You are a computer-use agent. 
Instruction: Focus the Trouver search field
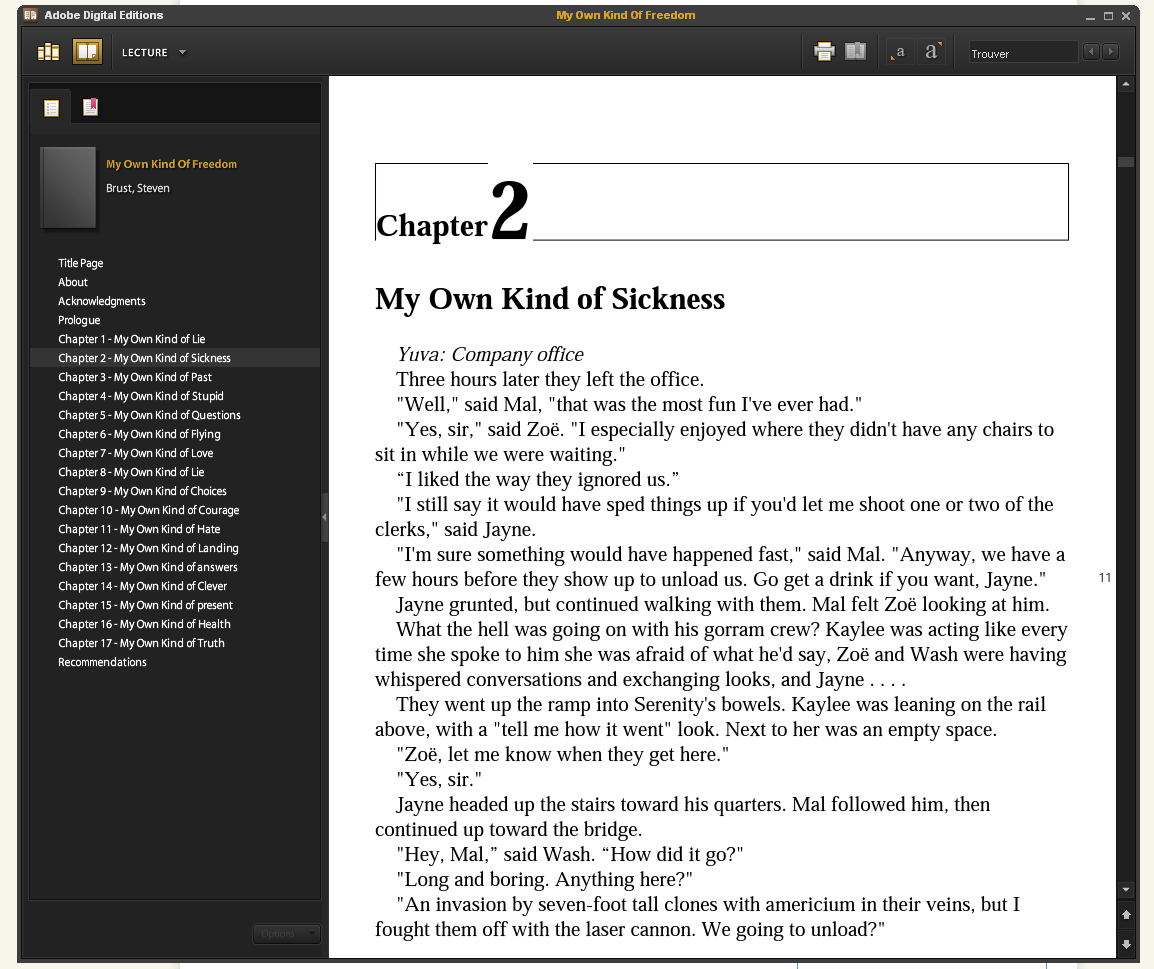(1022, 53)
